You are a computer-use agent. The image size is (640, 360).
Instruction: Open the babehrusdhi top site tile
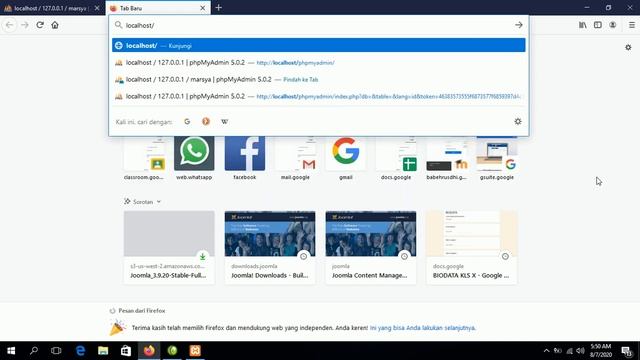click(447, 158)
